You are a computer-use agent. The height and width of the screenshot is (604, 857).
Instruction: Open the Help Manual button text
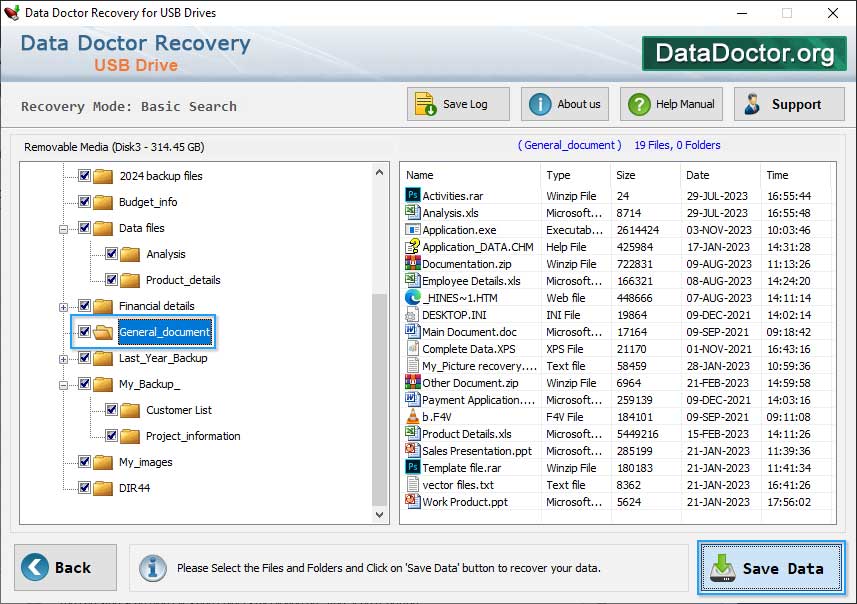point(685,104)
